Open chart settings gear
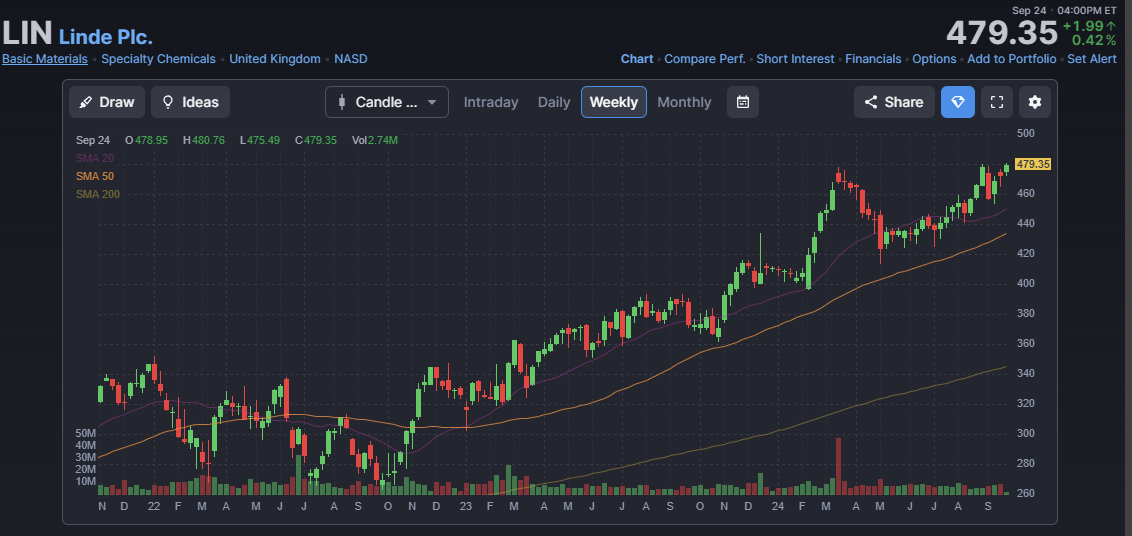The image size is (1132, 536). pos(1035,102)
